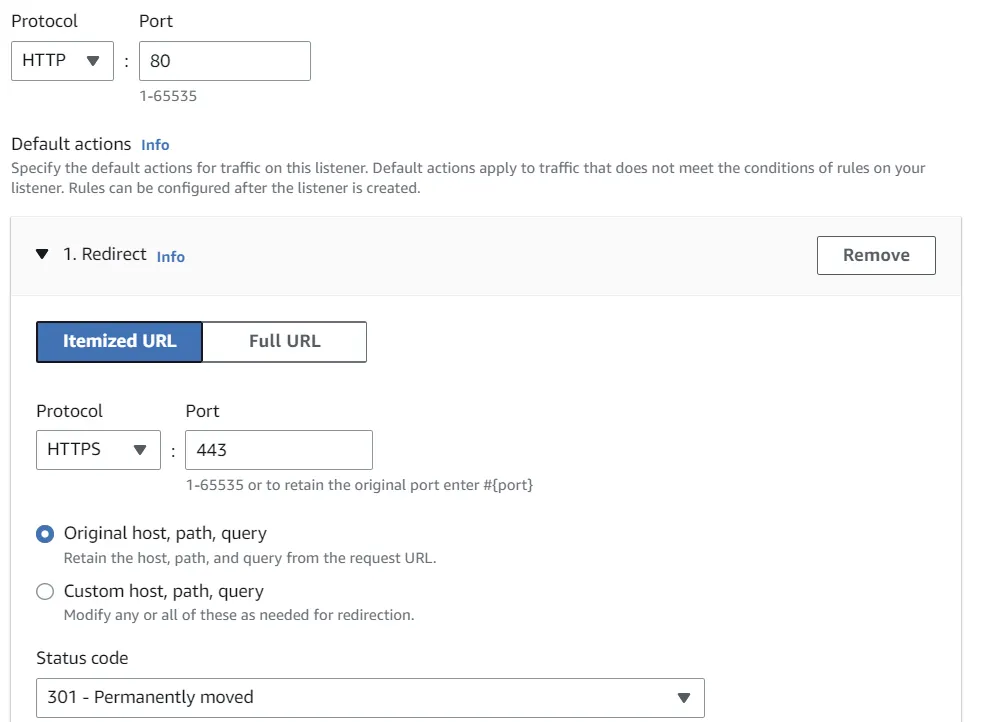The height and width of the screenshot is (722, 985).
Task: Open the Info link next to Default actions
Action: 155,145
